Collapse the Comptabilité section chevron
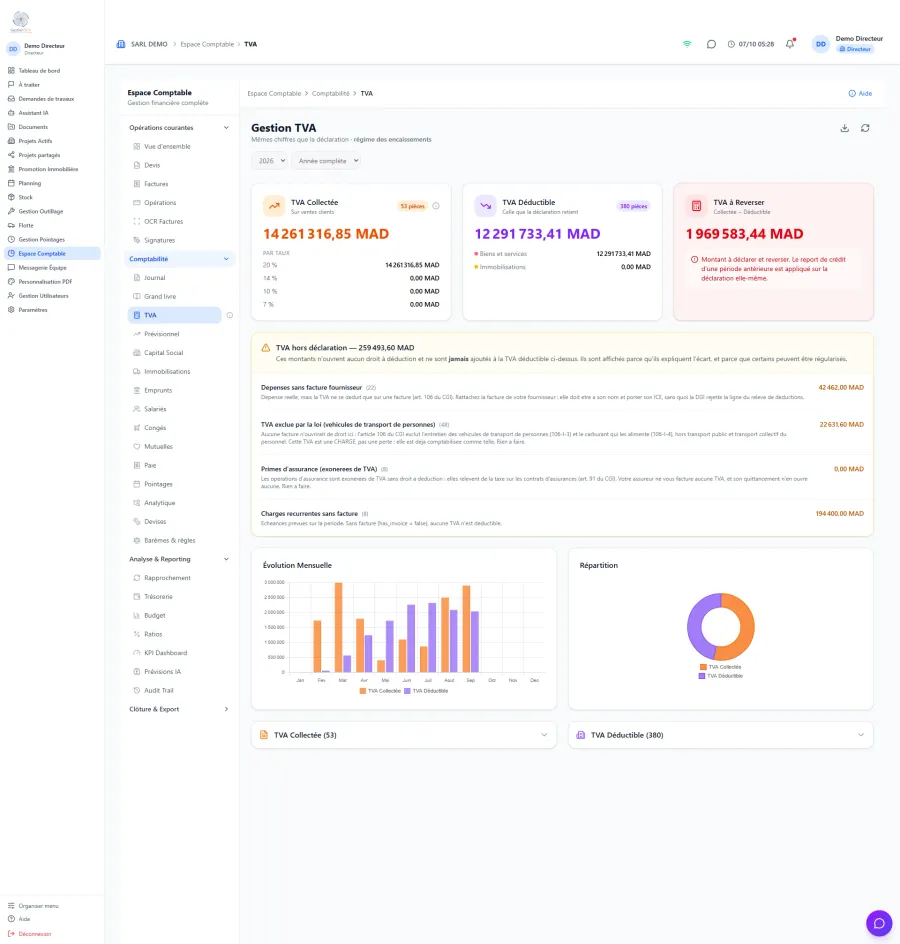 [x=226, y=259]
